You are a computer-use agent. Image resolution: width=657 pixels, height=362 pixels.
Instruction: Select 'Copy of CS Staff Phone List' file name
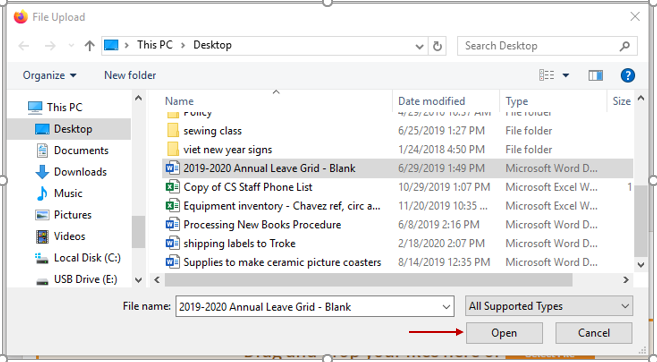(x=248, y=187)
